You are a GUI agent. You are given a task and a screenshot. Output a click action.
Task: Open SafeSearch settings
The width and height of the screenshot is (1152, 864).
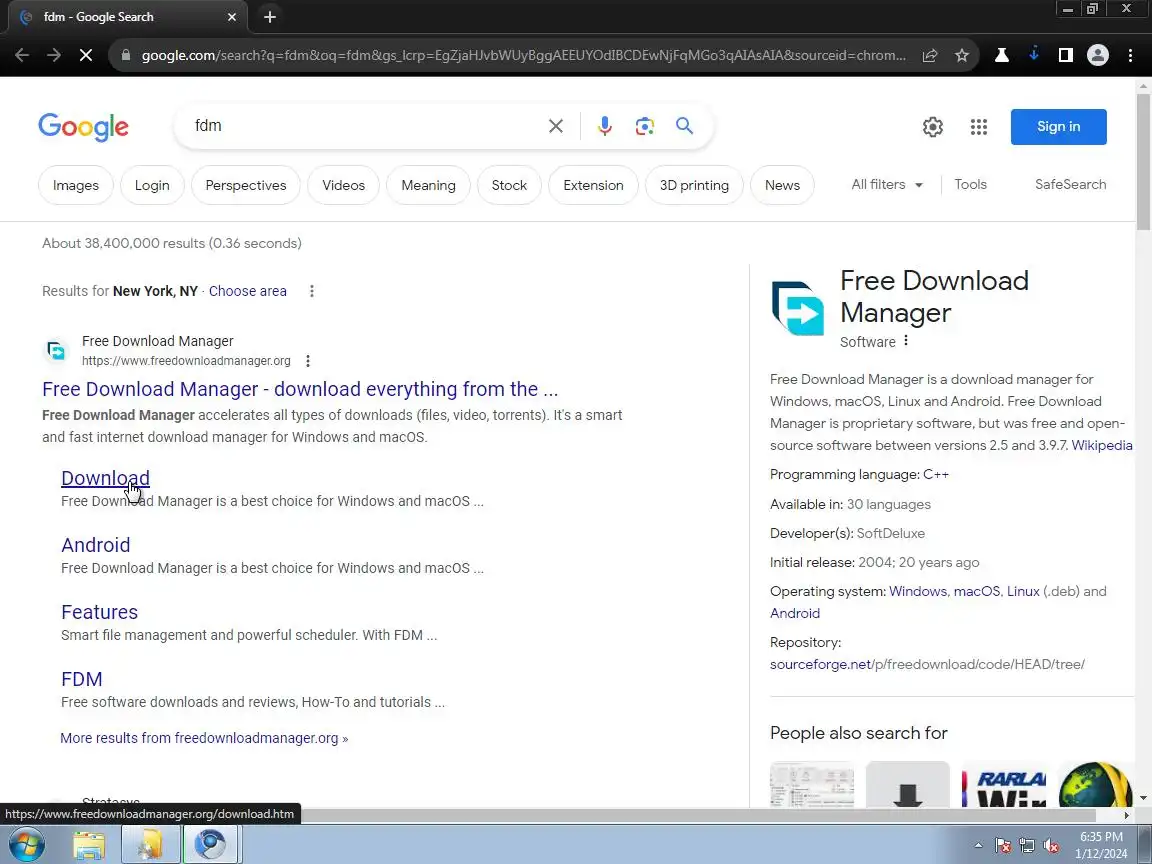click(x=1070, y=185)
